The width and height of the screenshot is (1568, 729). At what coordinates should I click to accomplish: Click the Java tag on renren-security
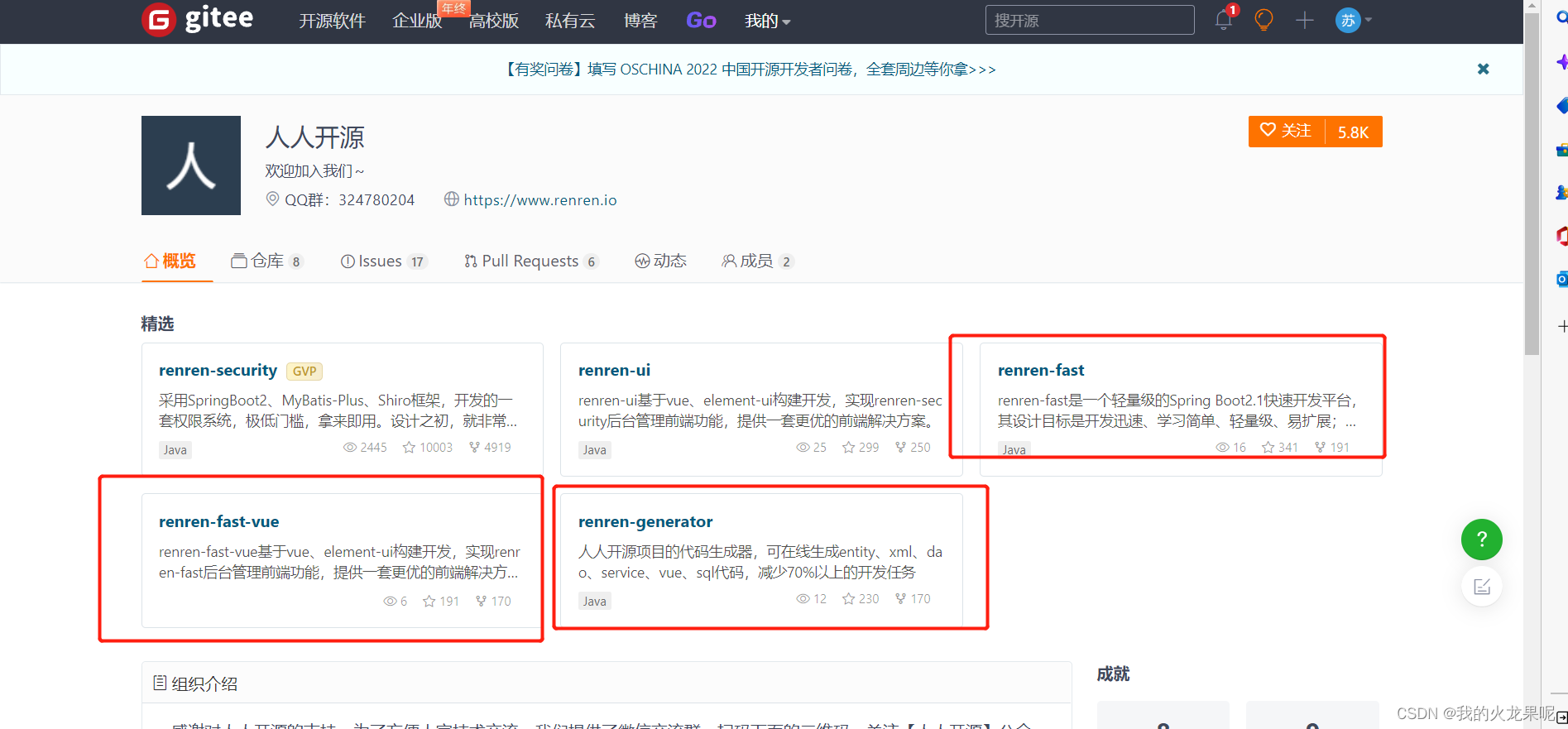point(175,449)
